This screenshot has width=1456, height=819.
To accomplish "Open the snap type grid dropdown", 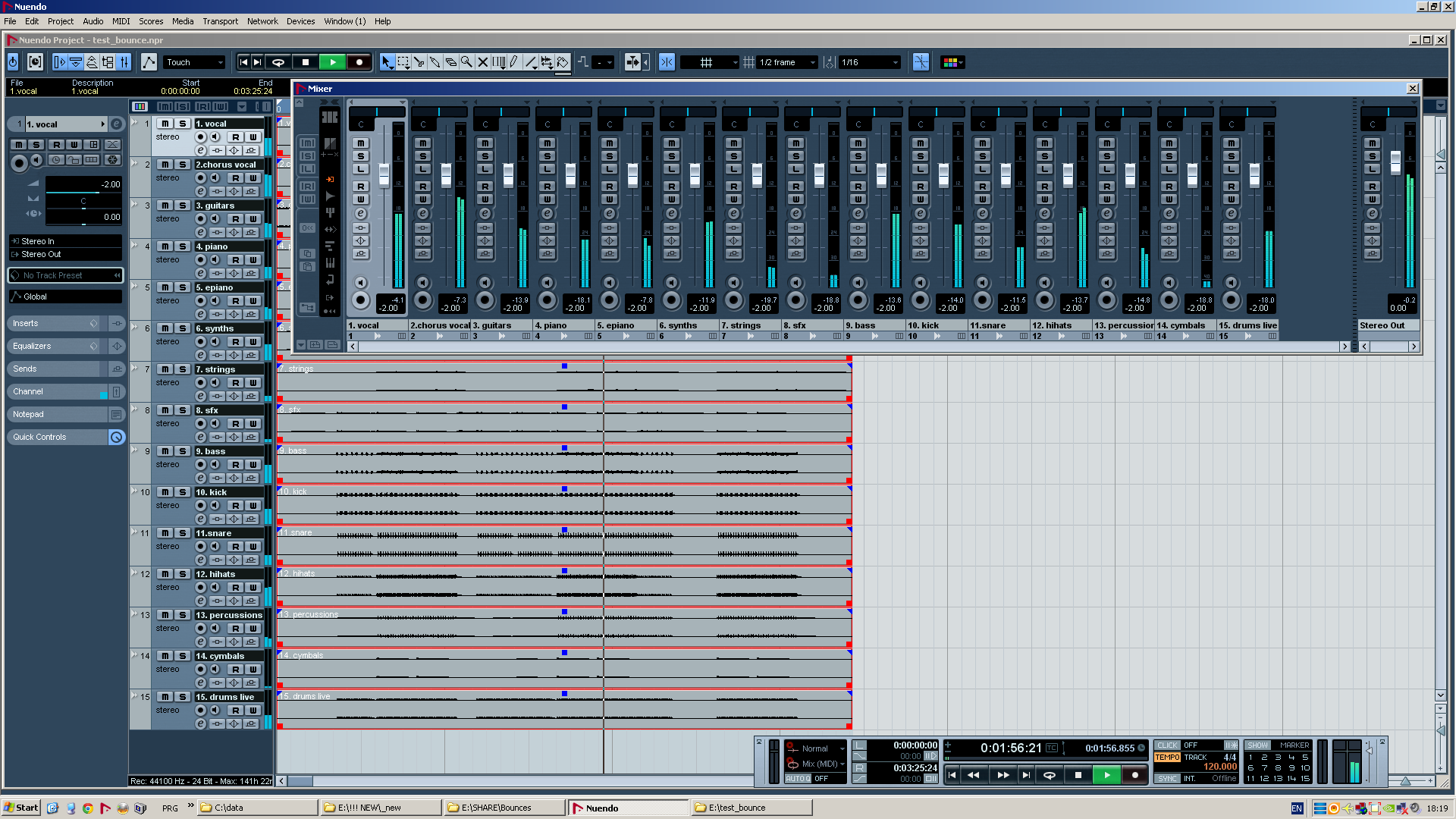I will click(x=709, y=62).
